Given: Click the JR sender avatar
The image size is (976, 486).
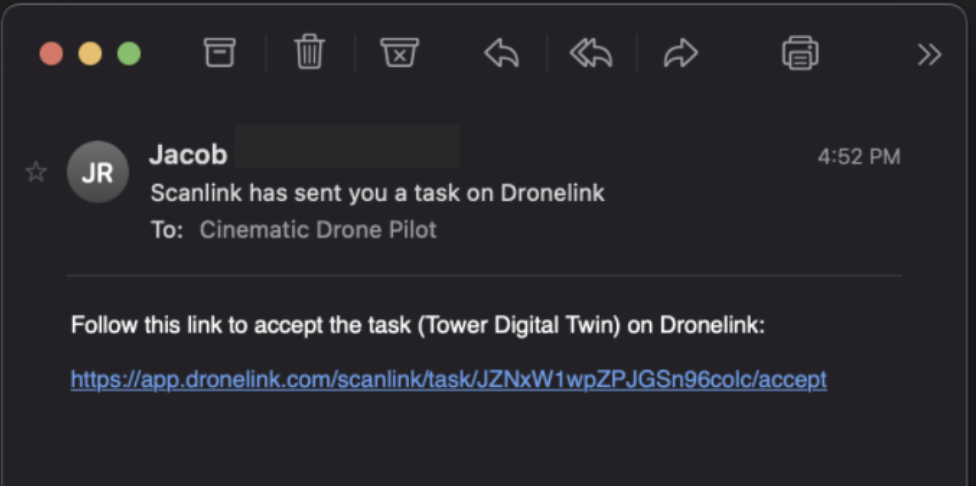Looking at the screenshot, I should pyautogui.click(x=98, y=172).
